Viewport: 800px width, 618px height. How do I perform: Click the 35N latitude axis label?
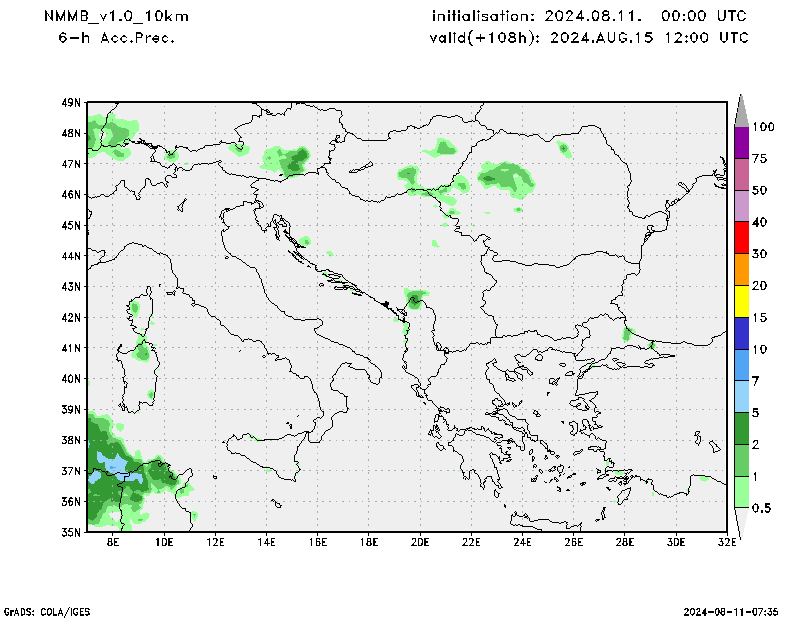click(70, 532)
